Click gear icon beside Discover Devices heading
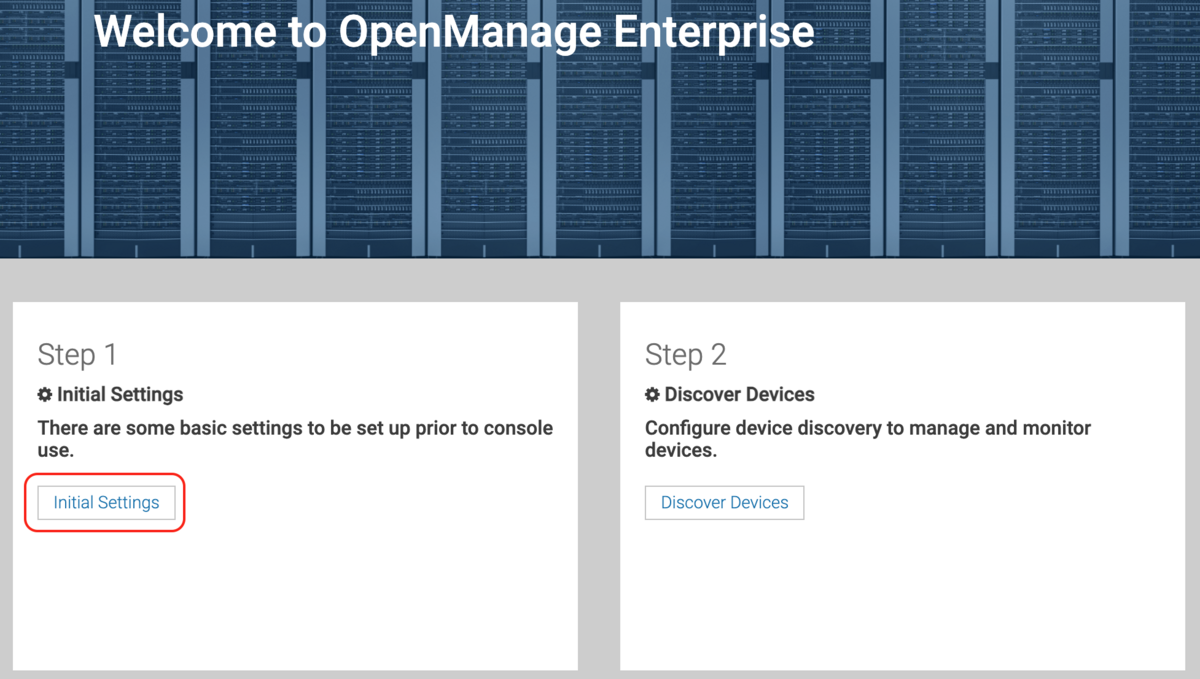This screenshot has width=1200, height=679. tap(652, 395)
